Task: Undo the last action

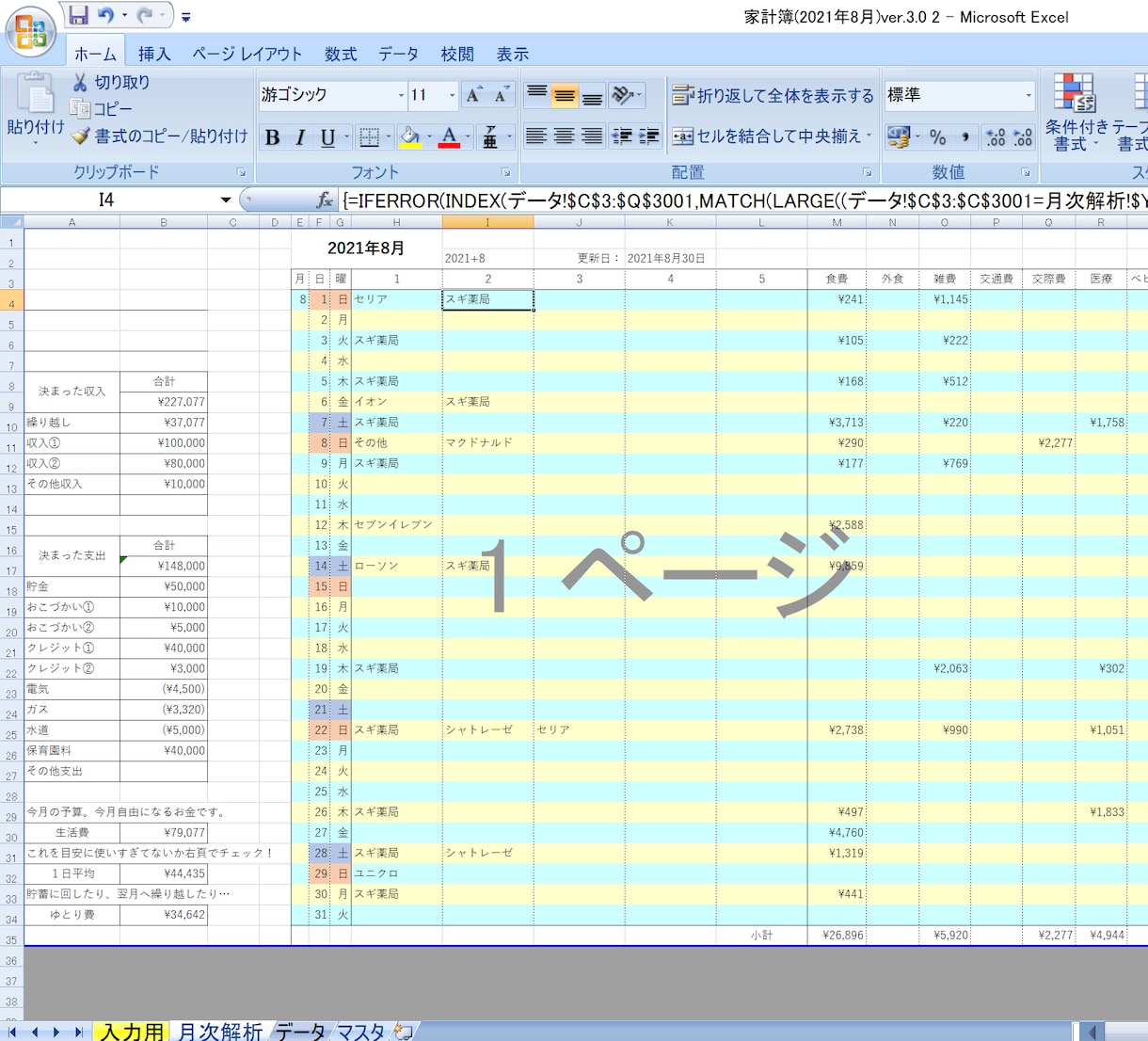Action: [105, 15]
